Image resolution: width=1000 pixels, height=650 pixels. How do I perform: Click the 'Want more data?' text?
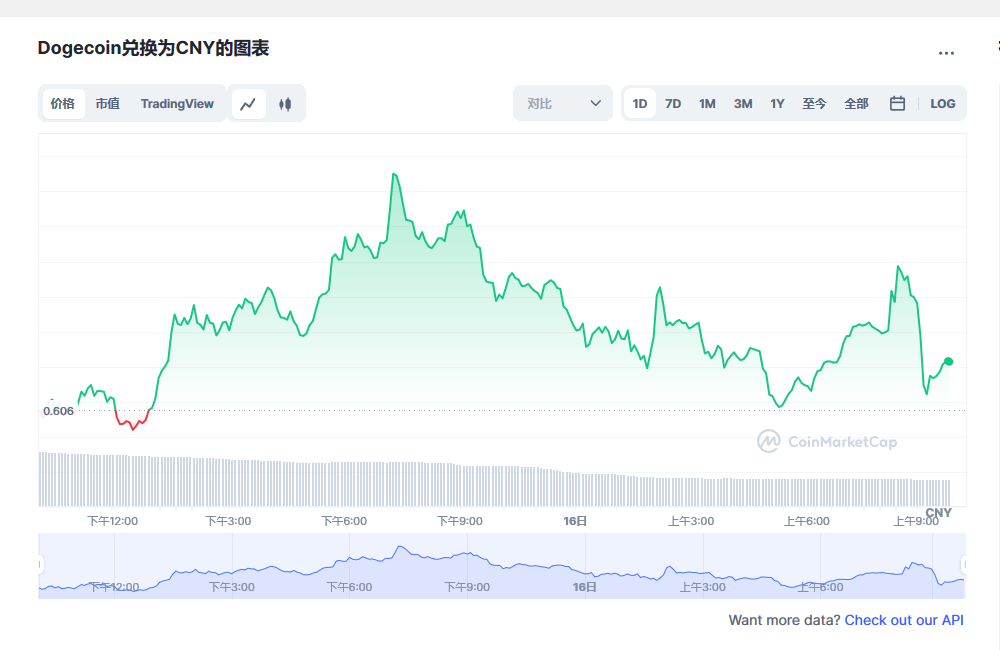click(x=784, y=620)
